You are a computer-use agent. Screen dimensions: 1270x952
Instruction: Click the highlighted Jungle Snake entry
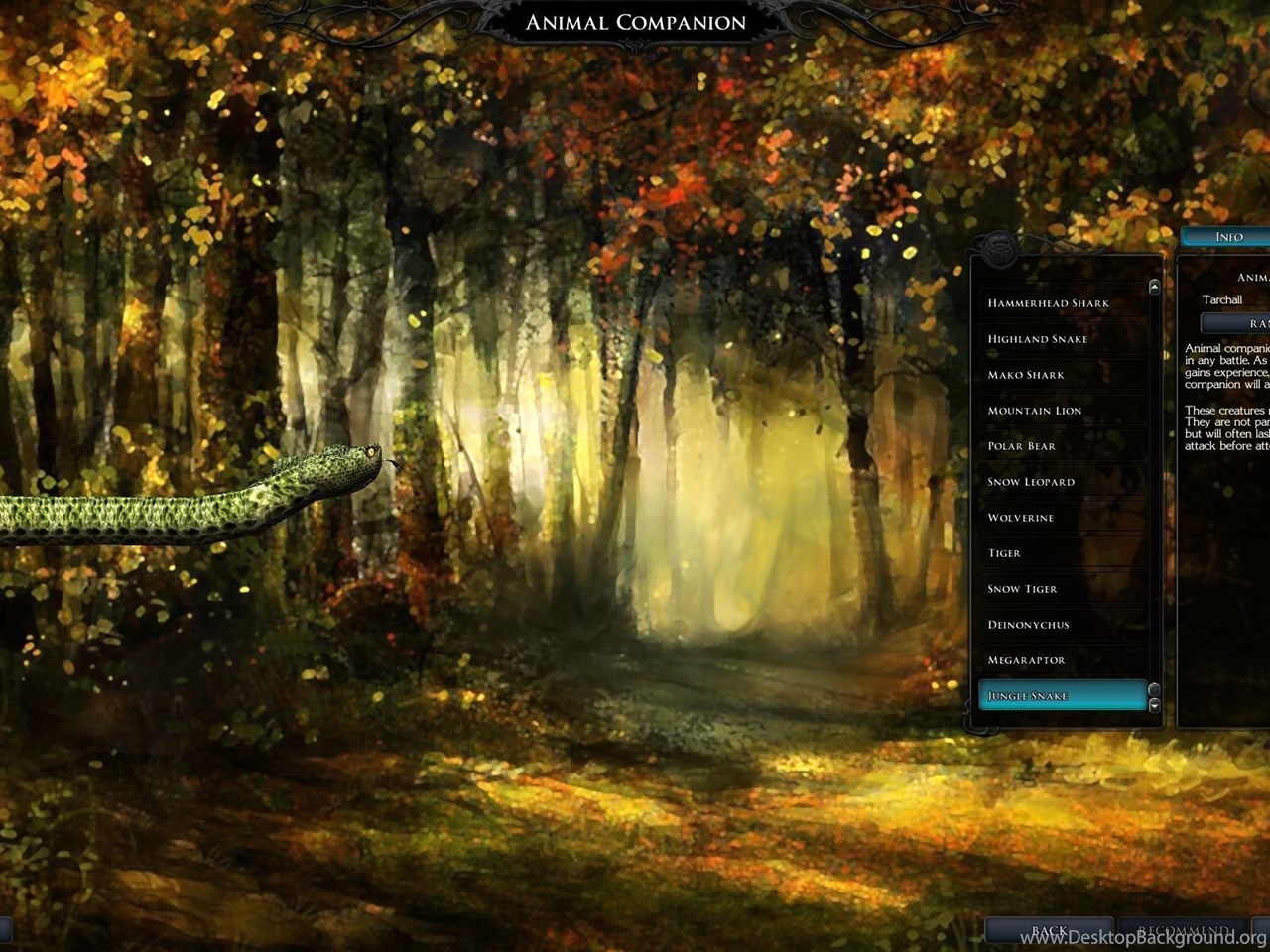(x=1062, y=695)
